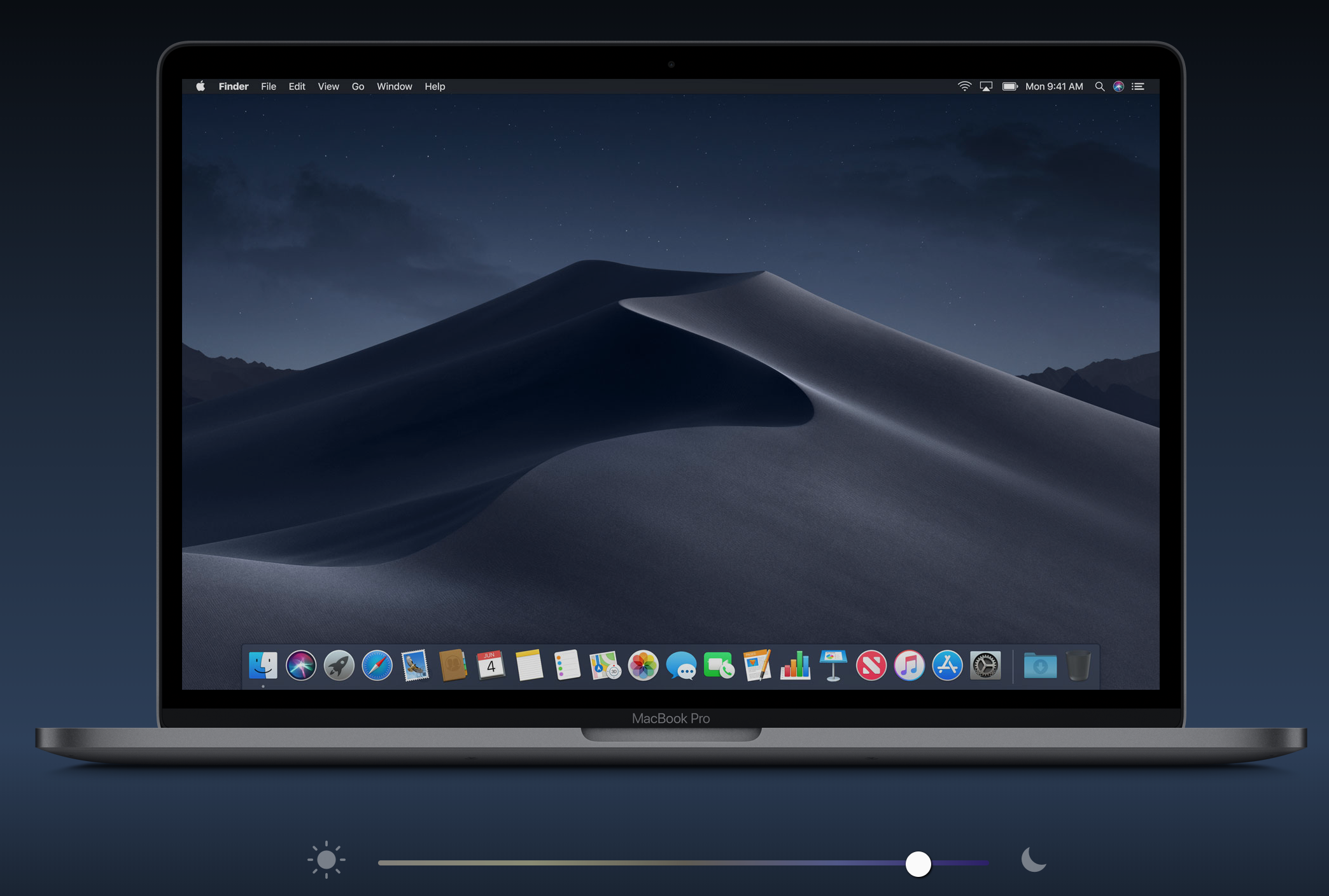Open Launchpad rocket icon
This screenshot has width=1329, height=896.
[x=339, y=666]
